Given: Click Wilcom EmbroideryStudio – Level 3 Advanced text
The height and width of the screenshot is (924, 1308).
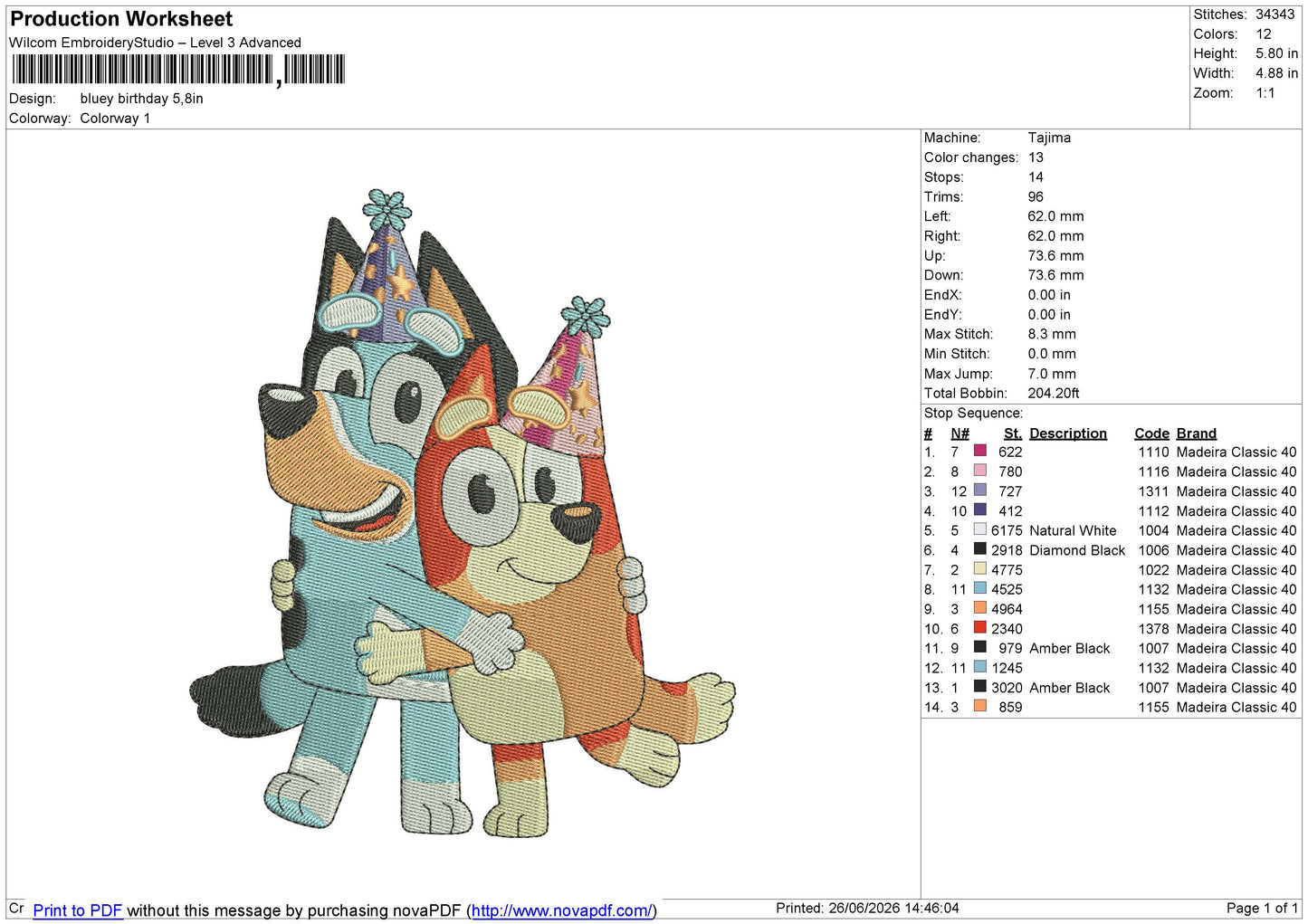Looking at the screenshot, I should pyautogui.click(x=155, y=43).
